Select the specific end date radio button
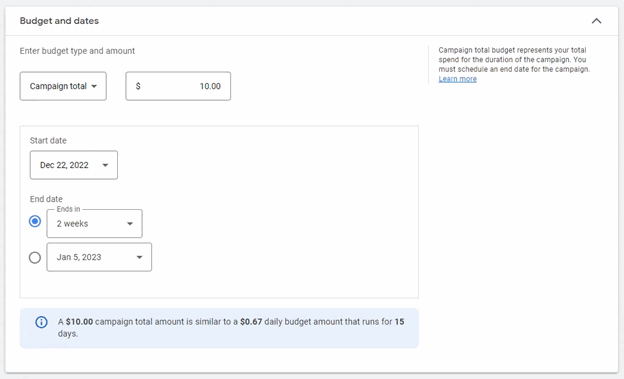 (35, 258)
